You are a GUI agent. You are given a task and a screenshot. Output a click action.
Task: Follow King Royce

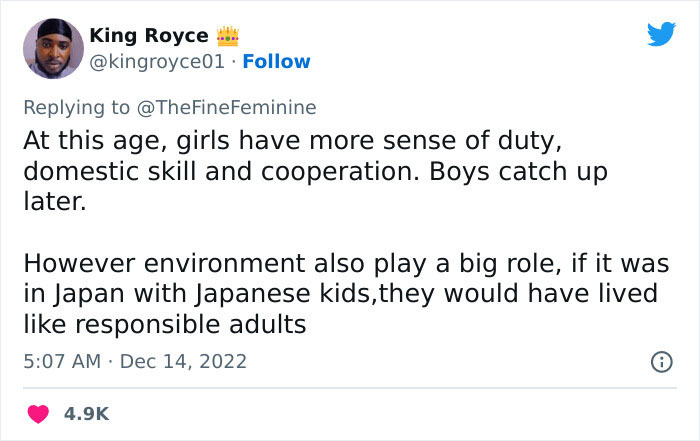tap(278, 62)
